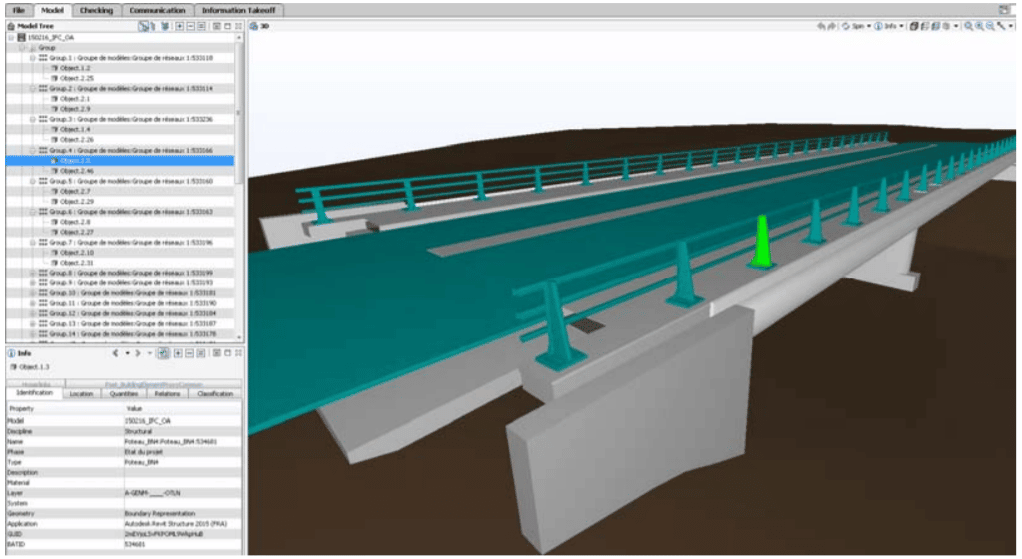1022x559 pixels.
Task: Click the collapse-all minus icon in Model Tree toolbar
Action: [192, 25]
